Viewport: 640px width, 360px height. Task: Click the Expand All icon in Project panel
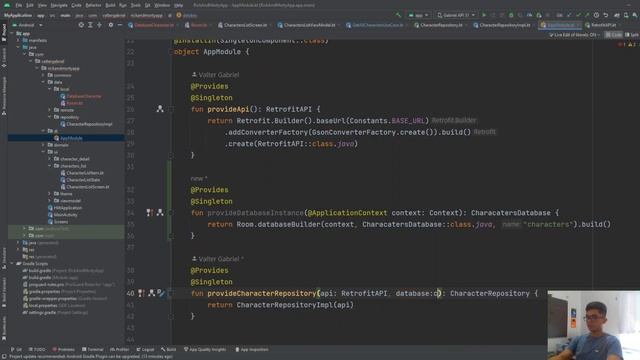click(x=90, y=25)
